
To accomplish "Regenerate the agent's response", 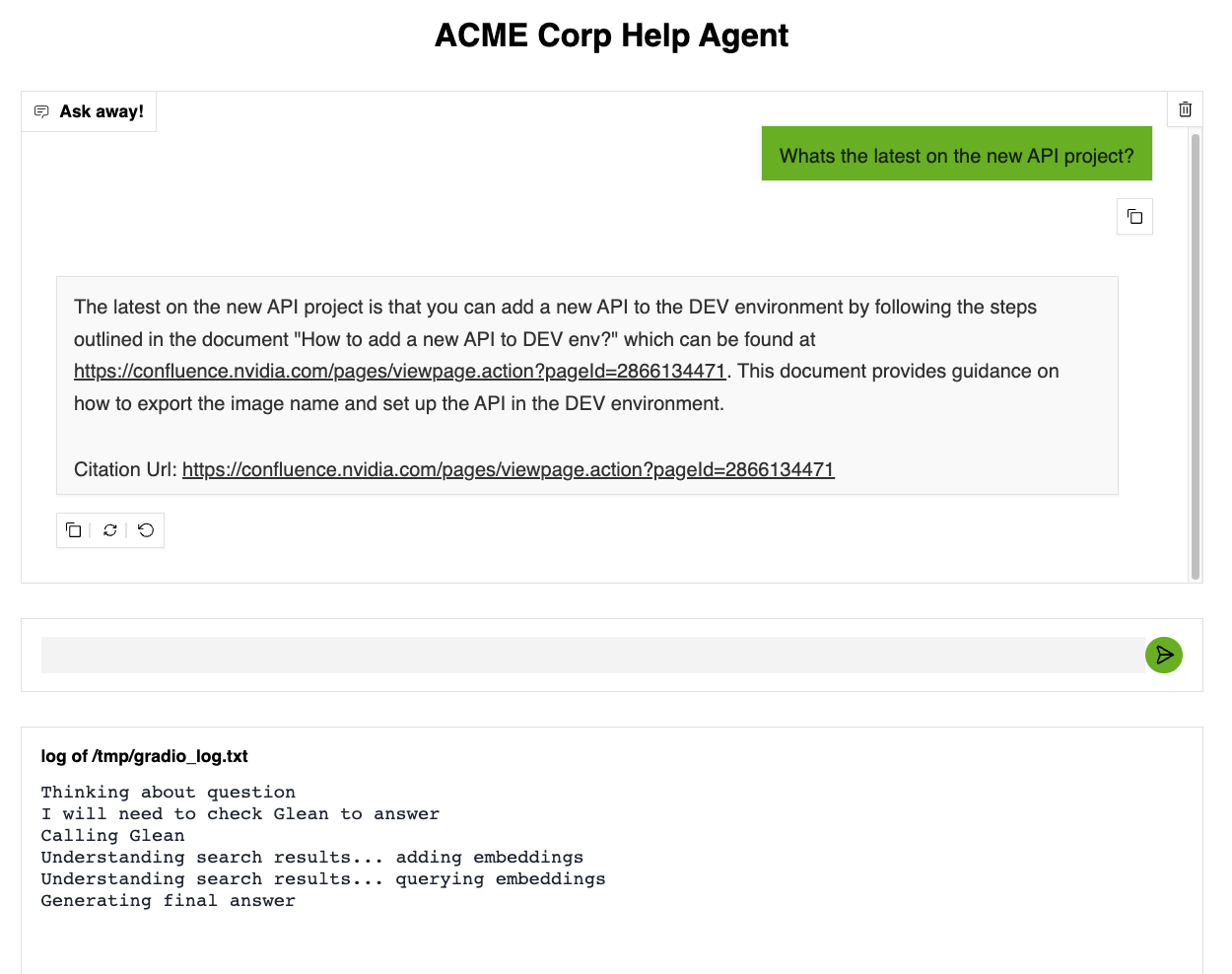I will point(110,530).
